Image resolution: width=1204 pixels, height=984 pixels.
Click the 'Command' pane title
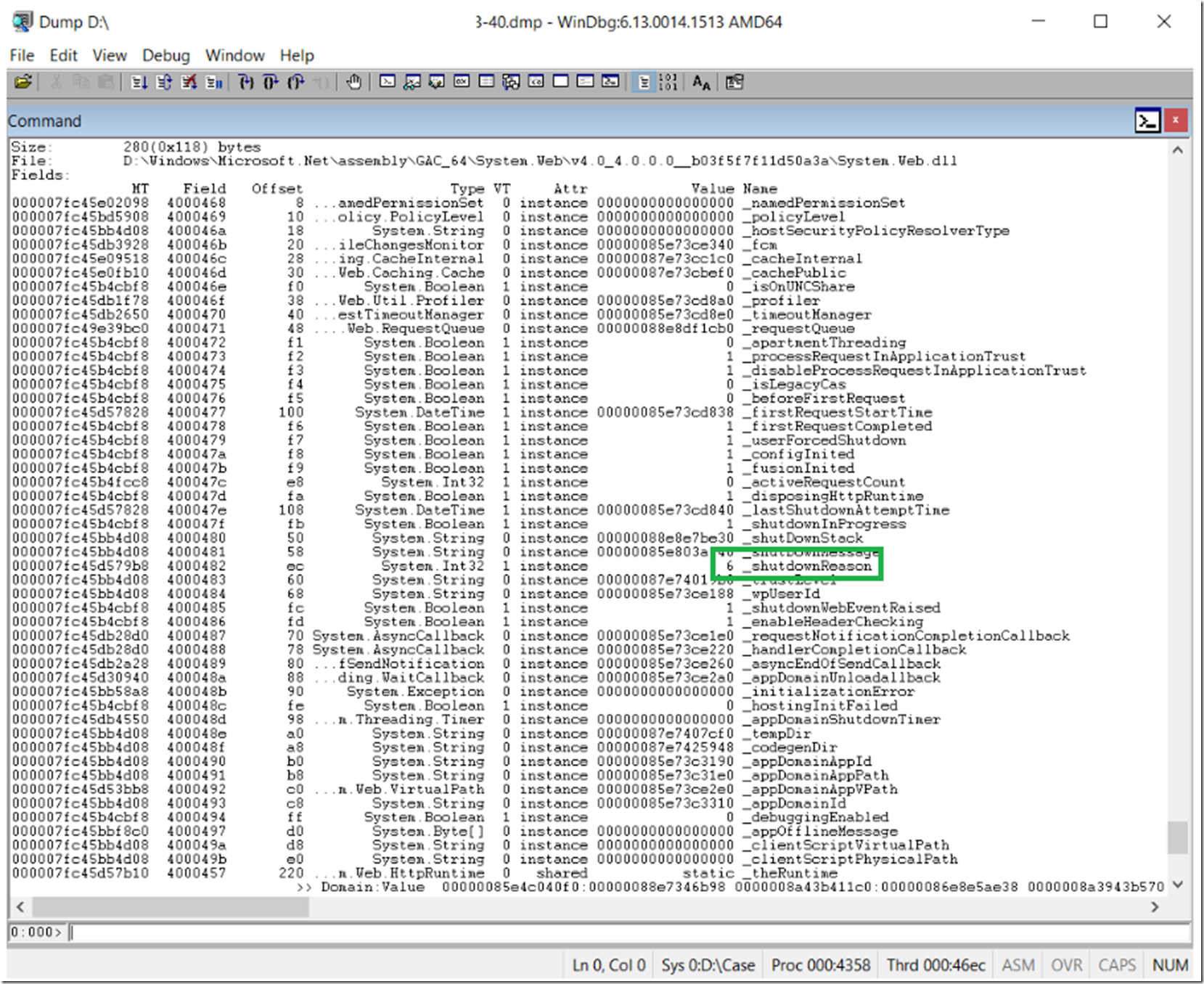tap(45, 120)
